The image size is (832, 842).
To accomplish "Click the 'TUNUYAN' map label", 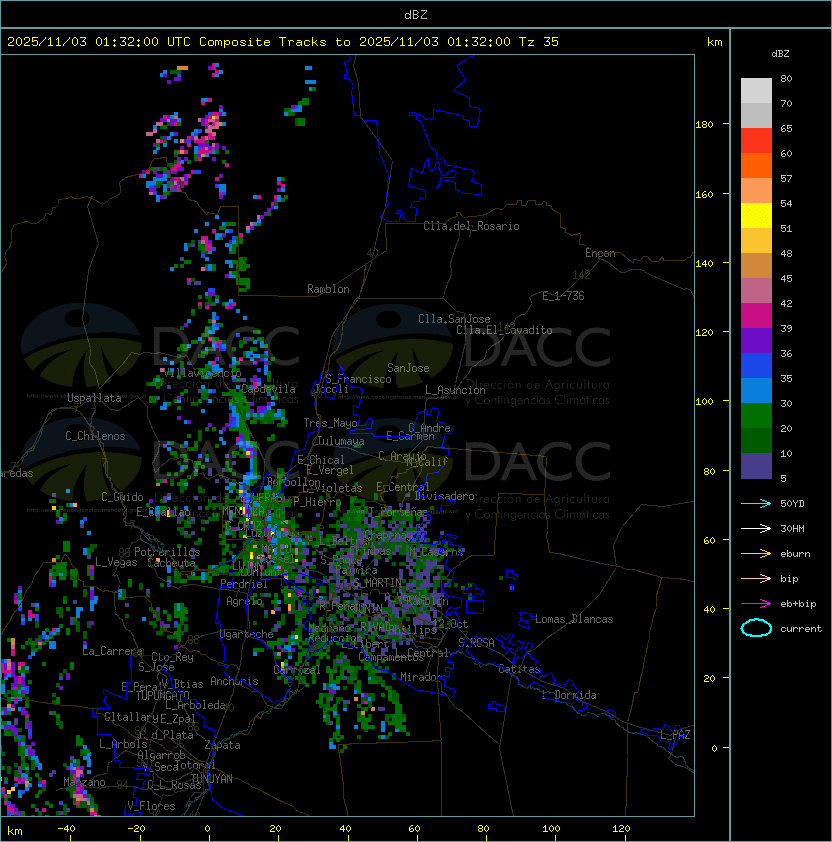I will coord(212,779).
